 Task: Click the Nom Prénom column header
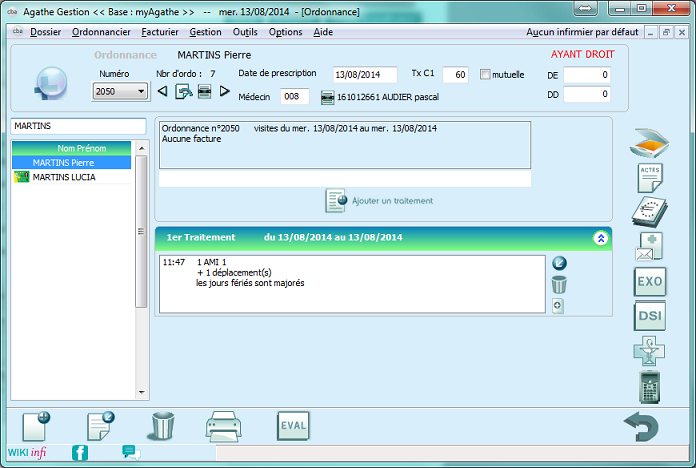[x=71, y=148]
